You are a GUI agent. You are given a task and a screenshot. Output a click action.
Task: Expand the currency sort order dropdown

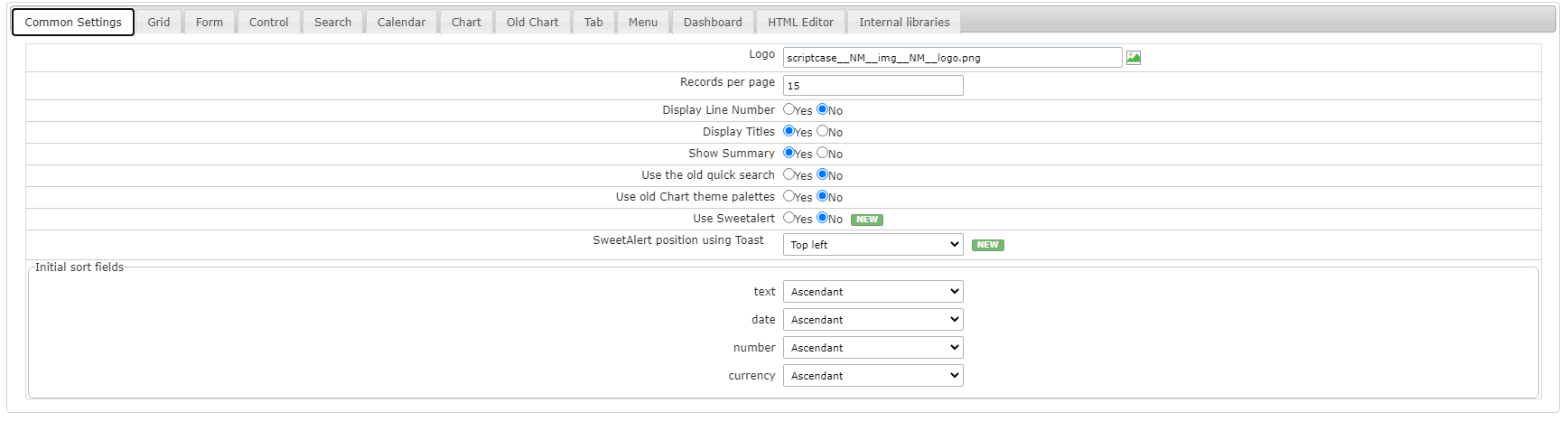873,376
